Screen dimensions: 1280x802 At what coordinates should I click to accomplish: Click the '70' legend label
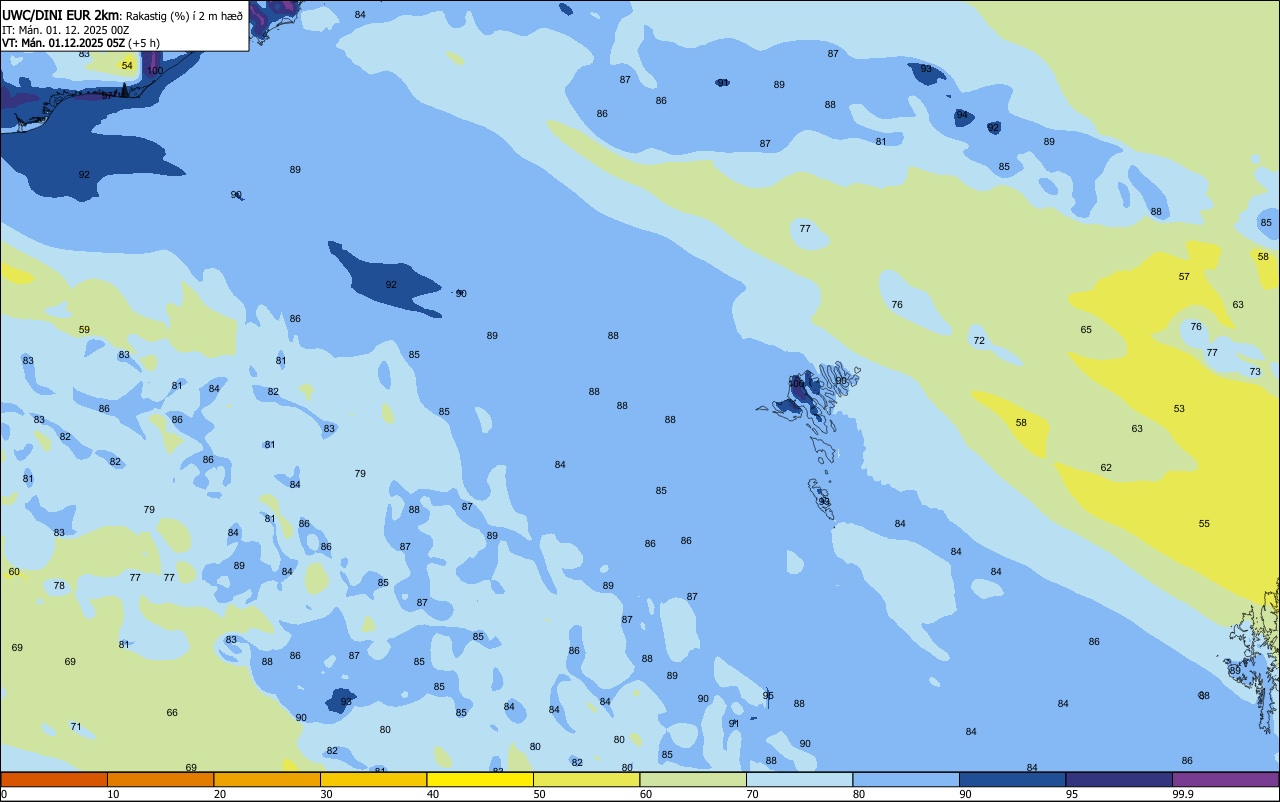pos(752,794)
